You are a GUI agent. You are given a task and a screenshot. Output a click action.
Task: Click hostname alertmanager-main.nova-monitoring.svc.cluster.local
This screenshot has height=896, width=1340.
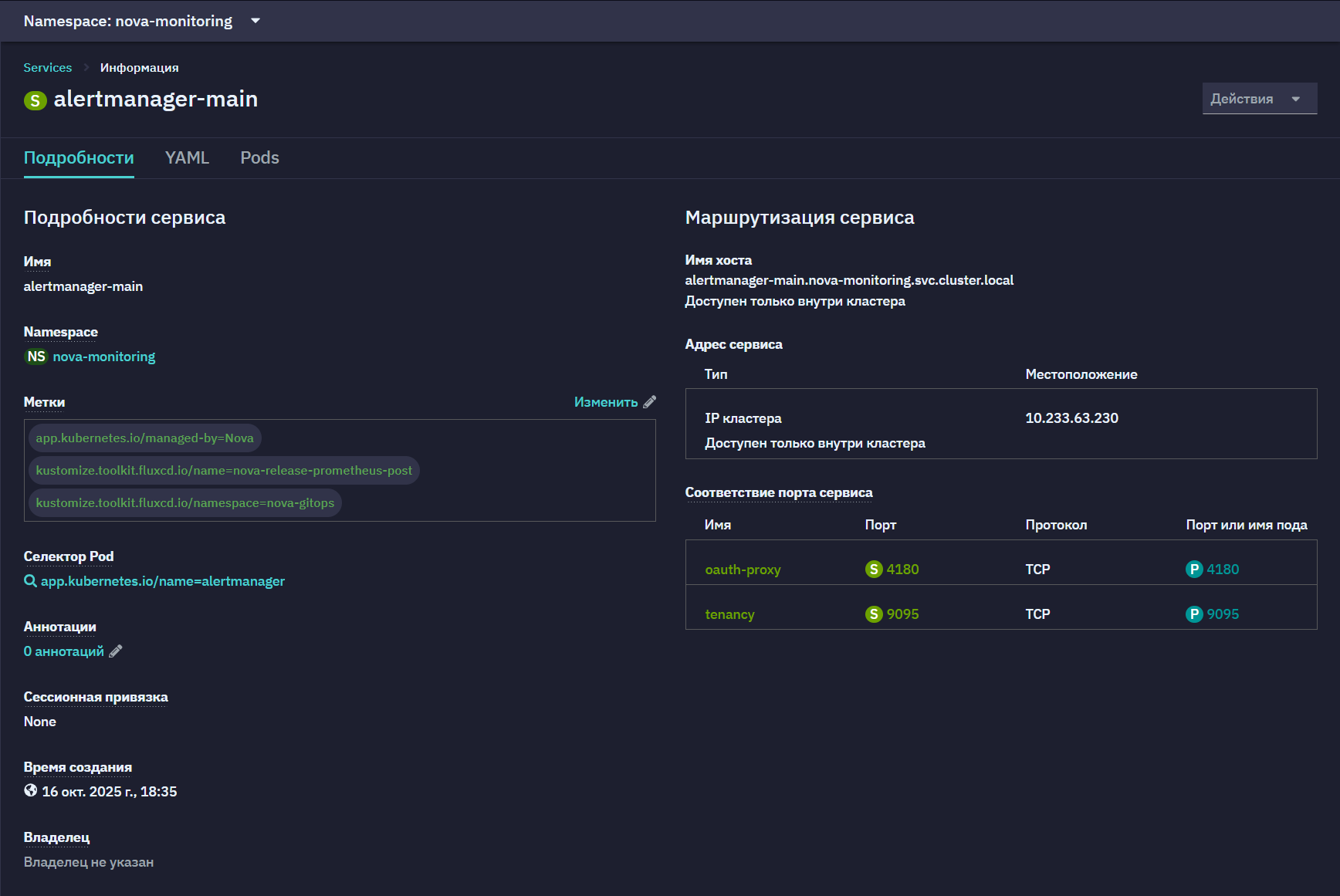[849, 280]
